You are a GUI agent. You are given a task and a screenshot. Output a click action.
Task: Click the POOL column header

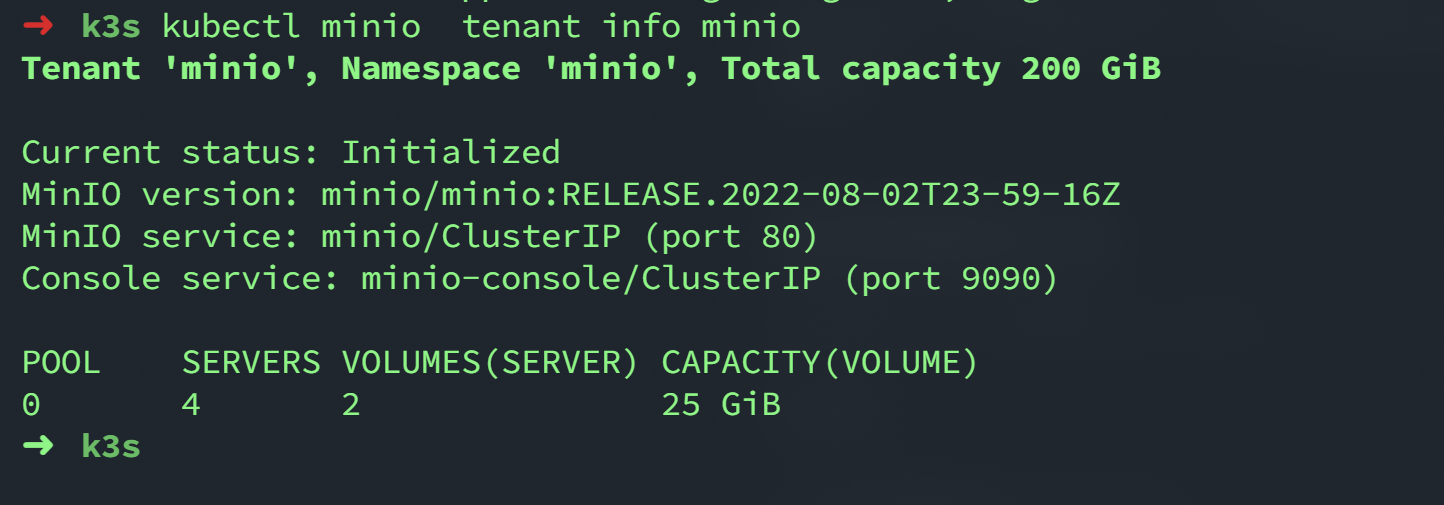pos(61,363)
